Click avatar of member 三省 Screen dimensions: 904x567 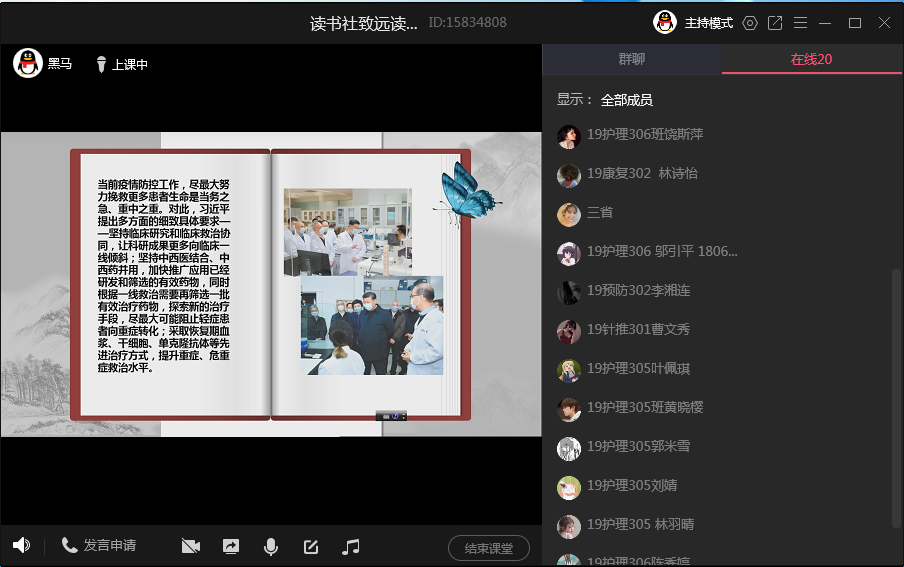569,214
